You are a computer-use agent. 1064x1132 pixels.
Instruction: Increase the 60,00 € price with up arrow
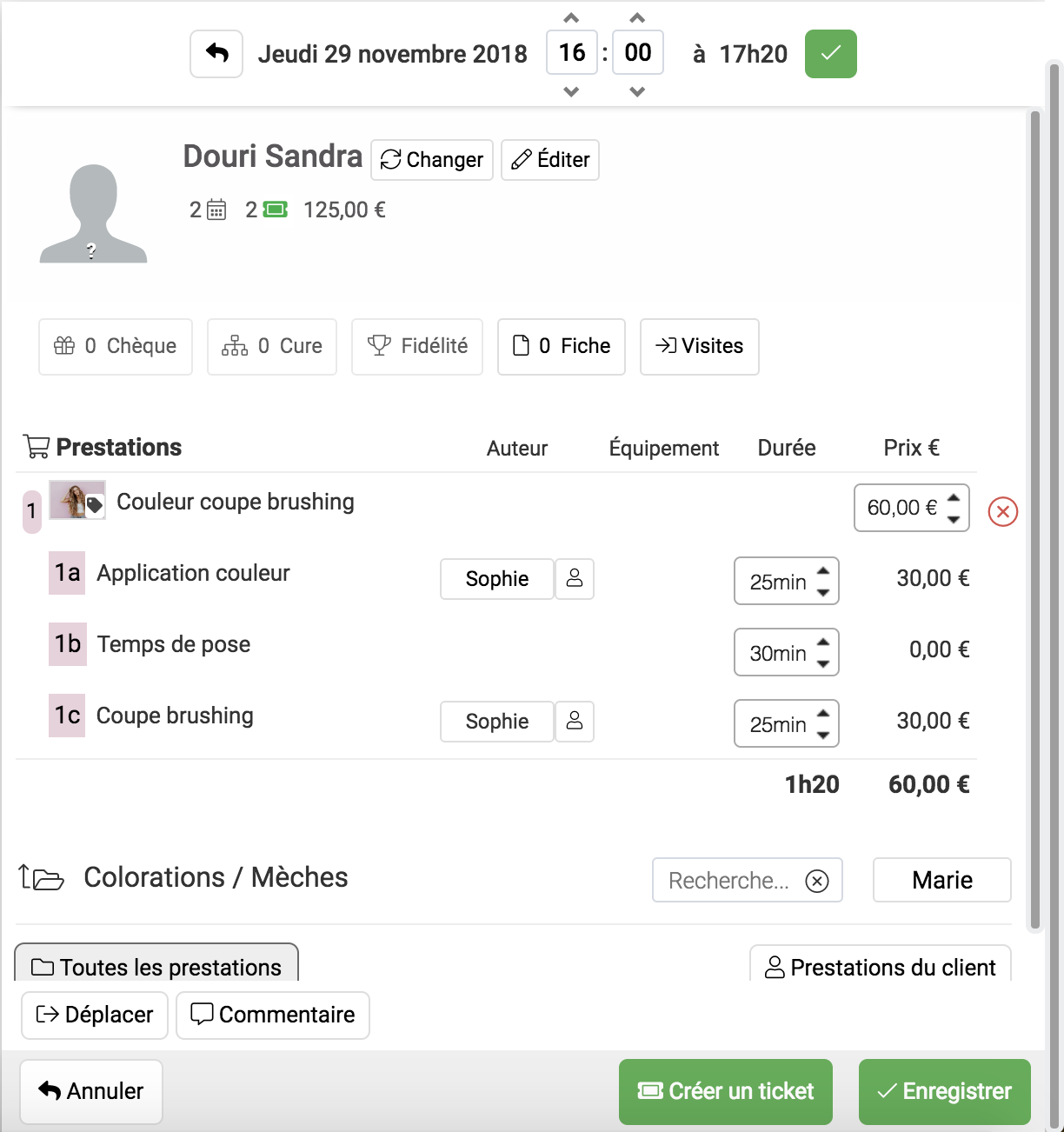click(954, 497)
